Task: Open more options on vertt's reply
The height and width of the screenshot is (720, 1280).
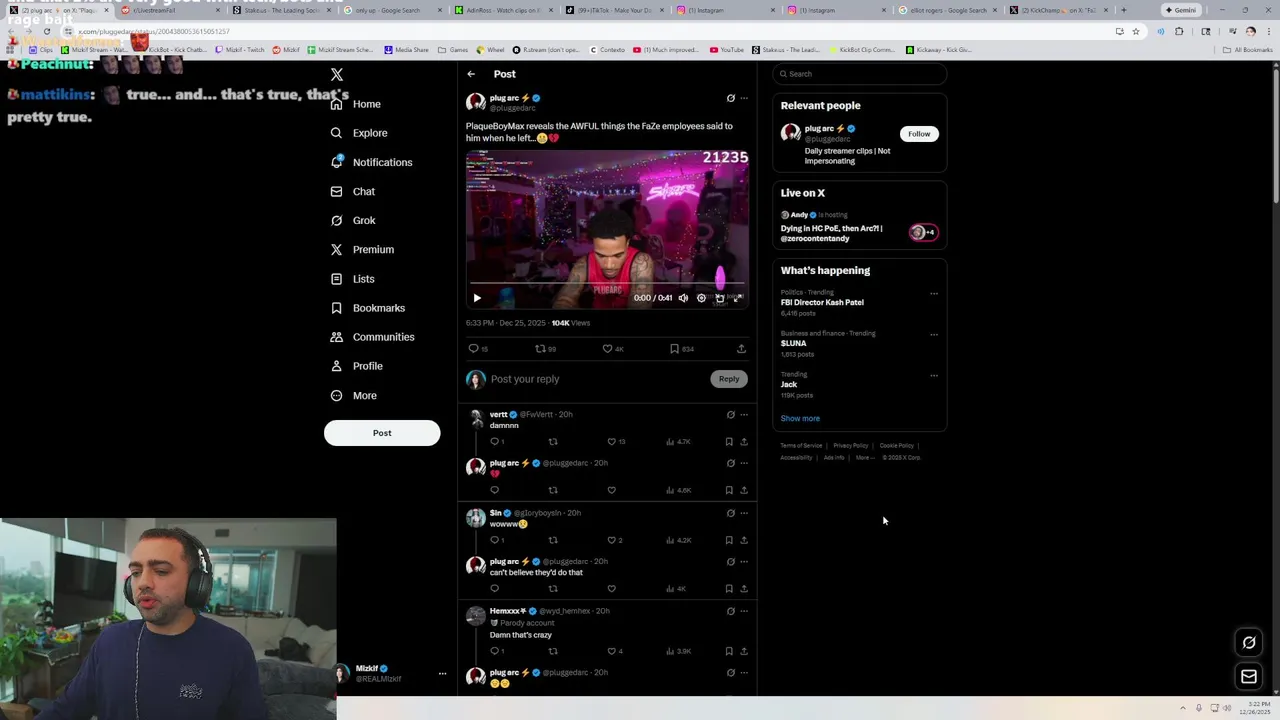Action: 744,415
